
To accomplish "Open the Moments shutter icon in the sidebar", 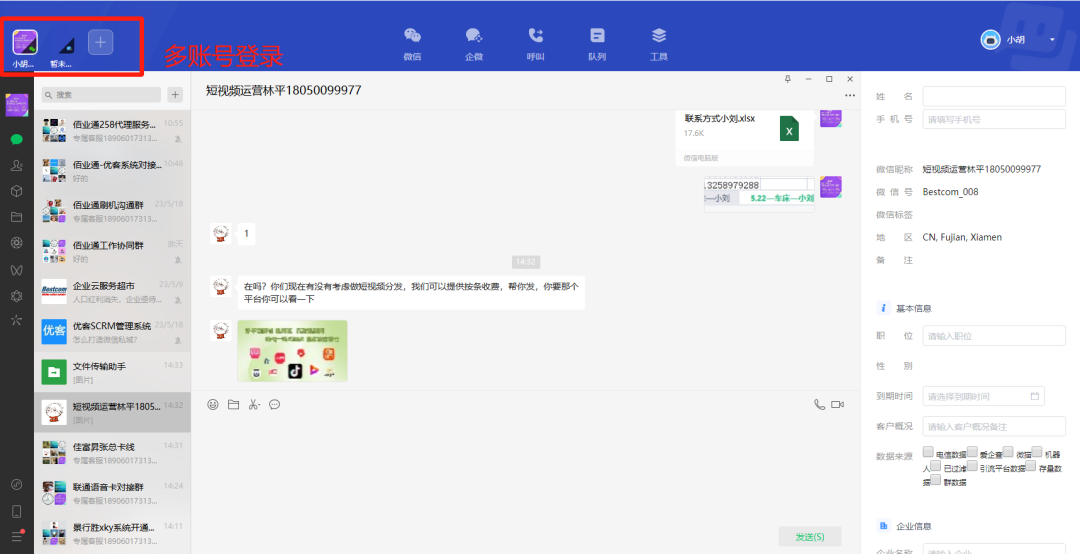I will click(x=17, y=243).
